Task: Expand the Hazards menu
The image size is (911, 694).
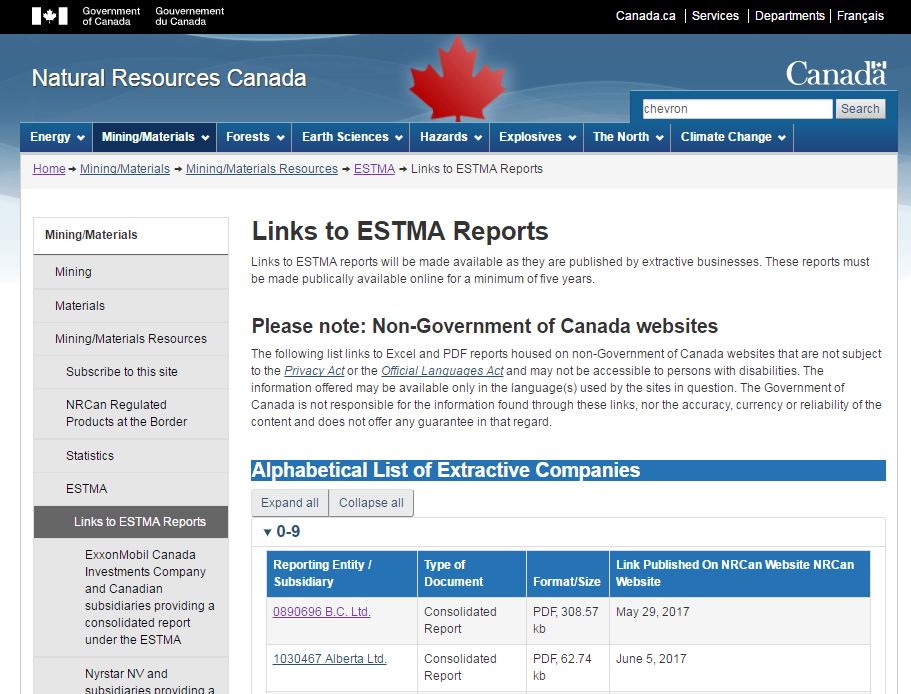Action: pyautogui.click(x=450, y=137)
